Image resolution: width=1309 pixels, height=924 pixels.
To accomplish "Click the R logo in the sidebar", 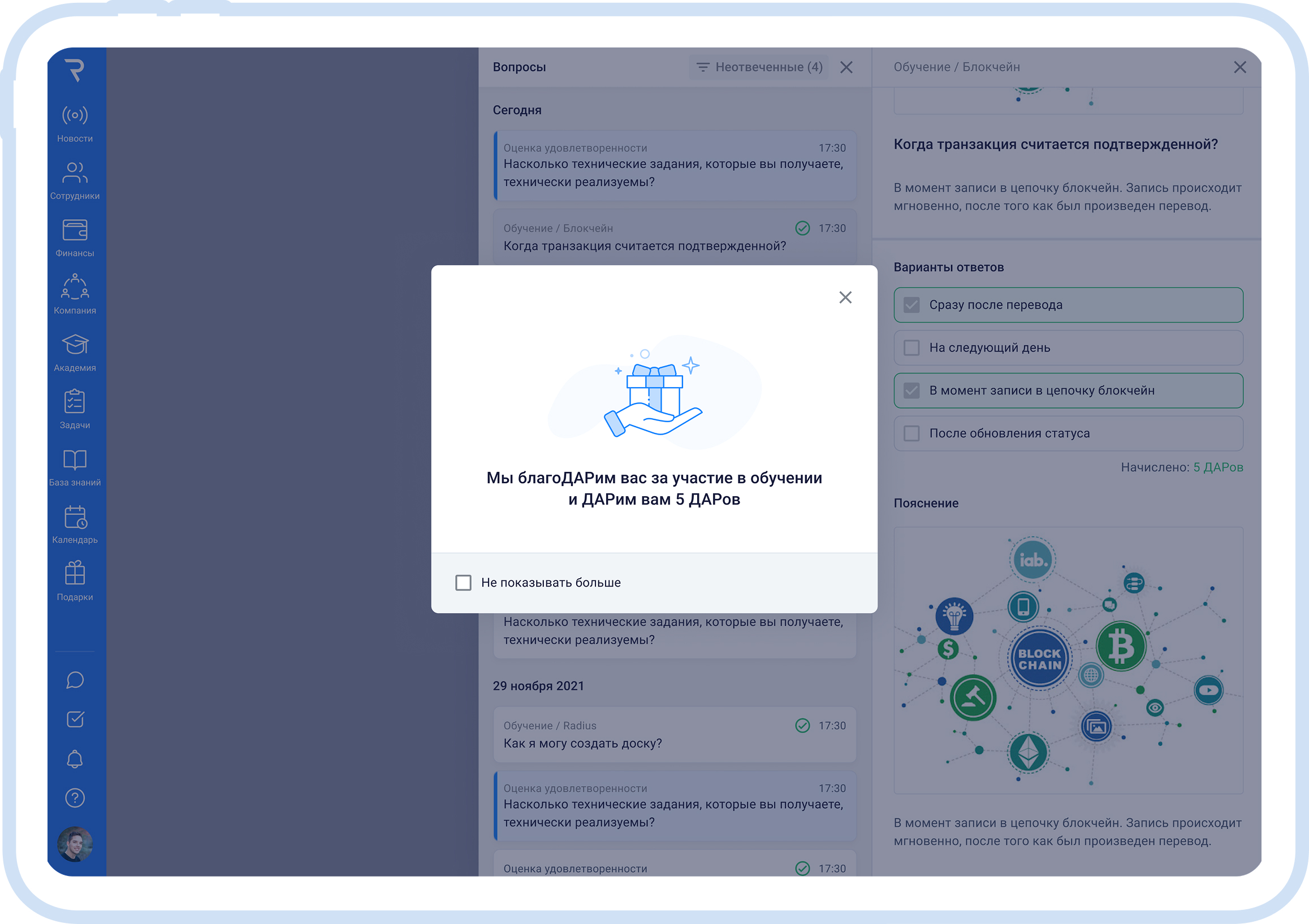I will coord(75,71).
